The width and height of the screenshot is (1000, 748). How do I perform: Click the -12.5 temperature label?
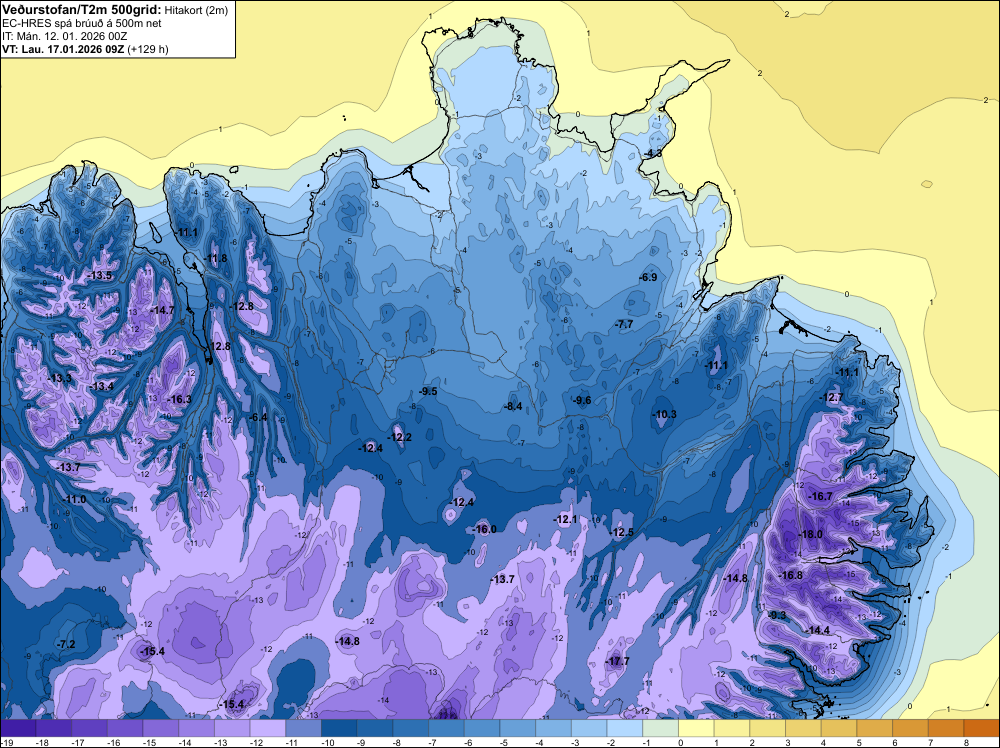[x=621, y=532]
